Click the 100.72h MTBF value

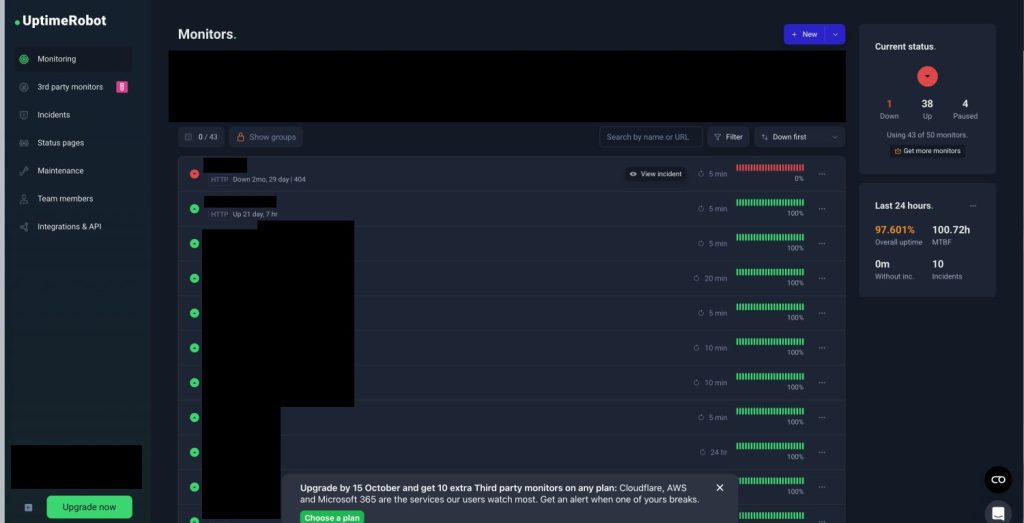pos(951,230)
